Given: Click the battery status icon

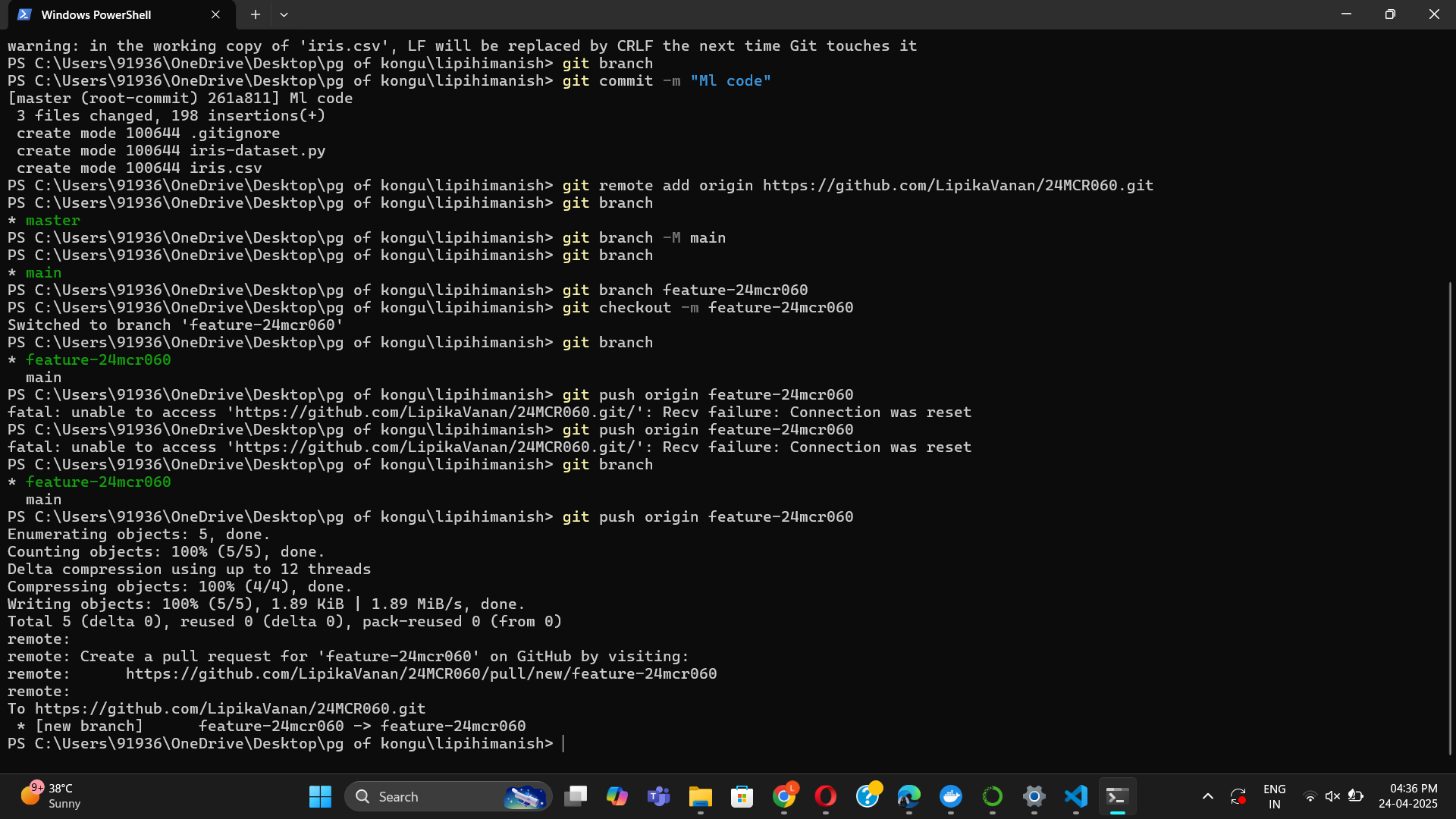Looking at the screenshot, I should [x=1356, y=796].
